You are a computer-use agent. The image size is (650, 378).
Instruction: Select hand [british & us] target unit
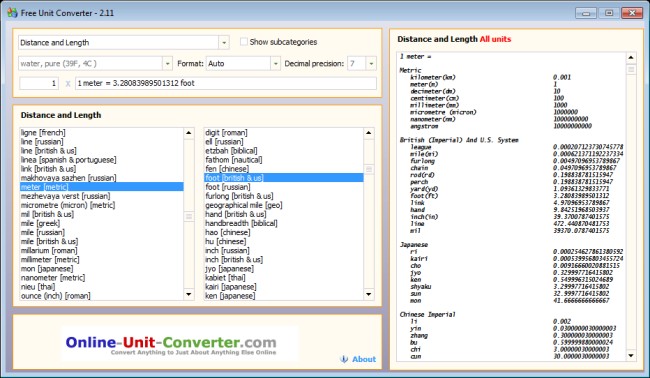[x=284, y=214]
